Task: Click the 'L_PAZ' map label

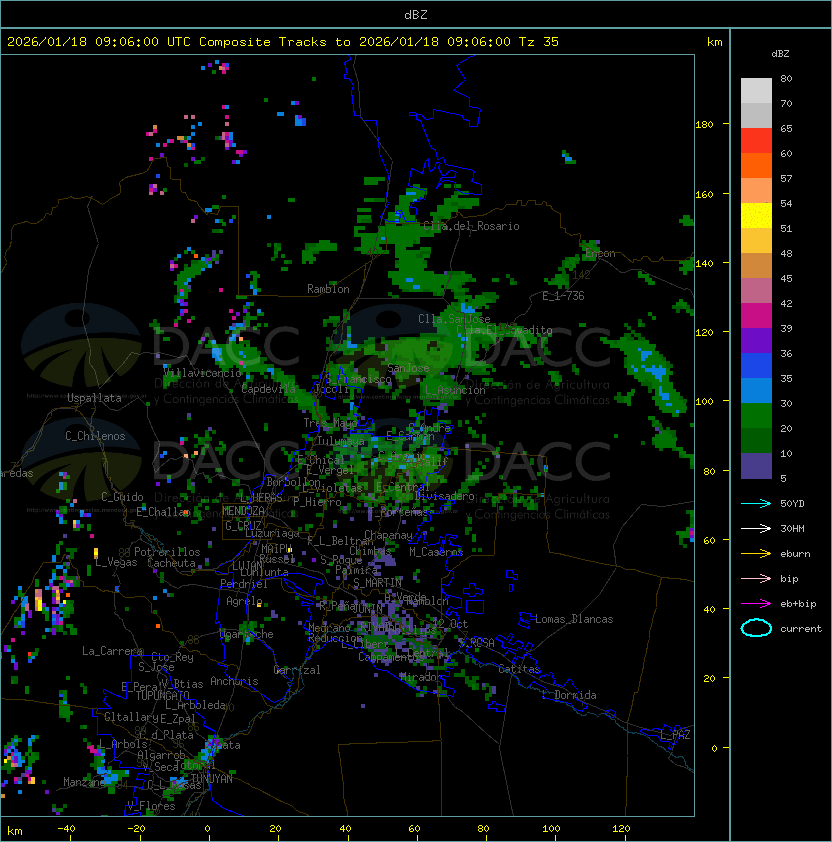Action: tap(675, 735)
